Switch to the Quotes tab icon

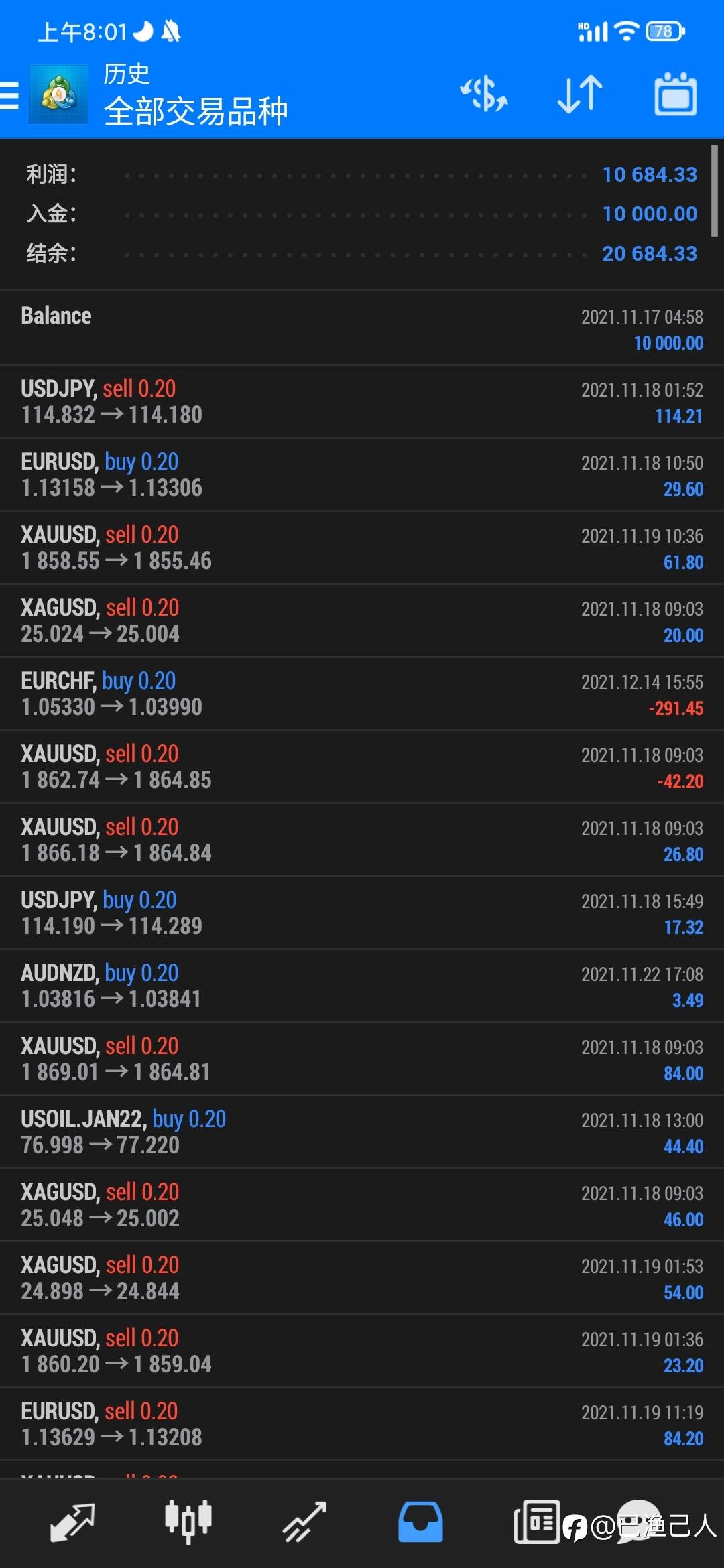[72, 1521]
